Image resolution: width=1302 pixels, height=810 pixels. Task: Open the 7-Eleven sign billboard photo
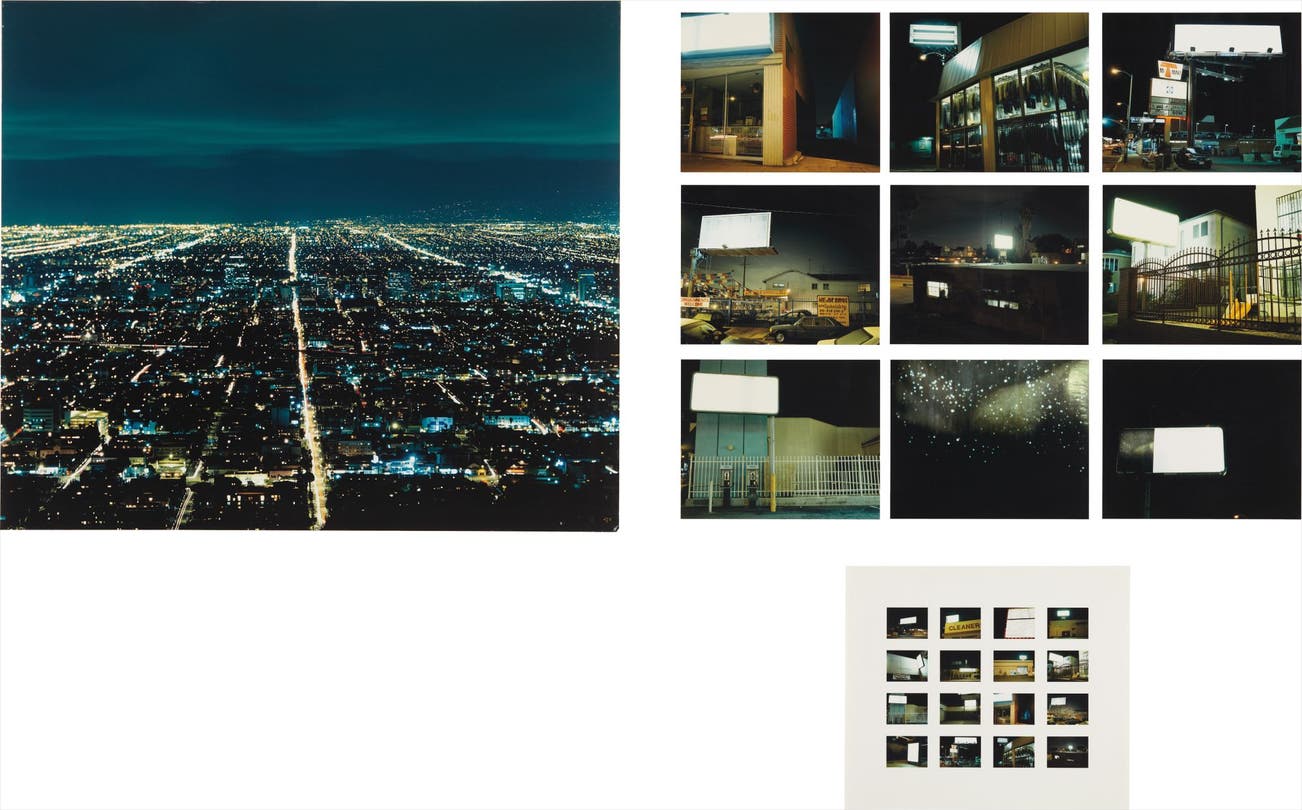[x=1201, y=91]
